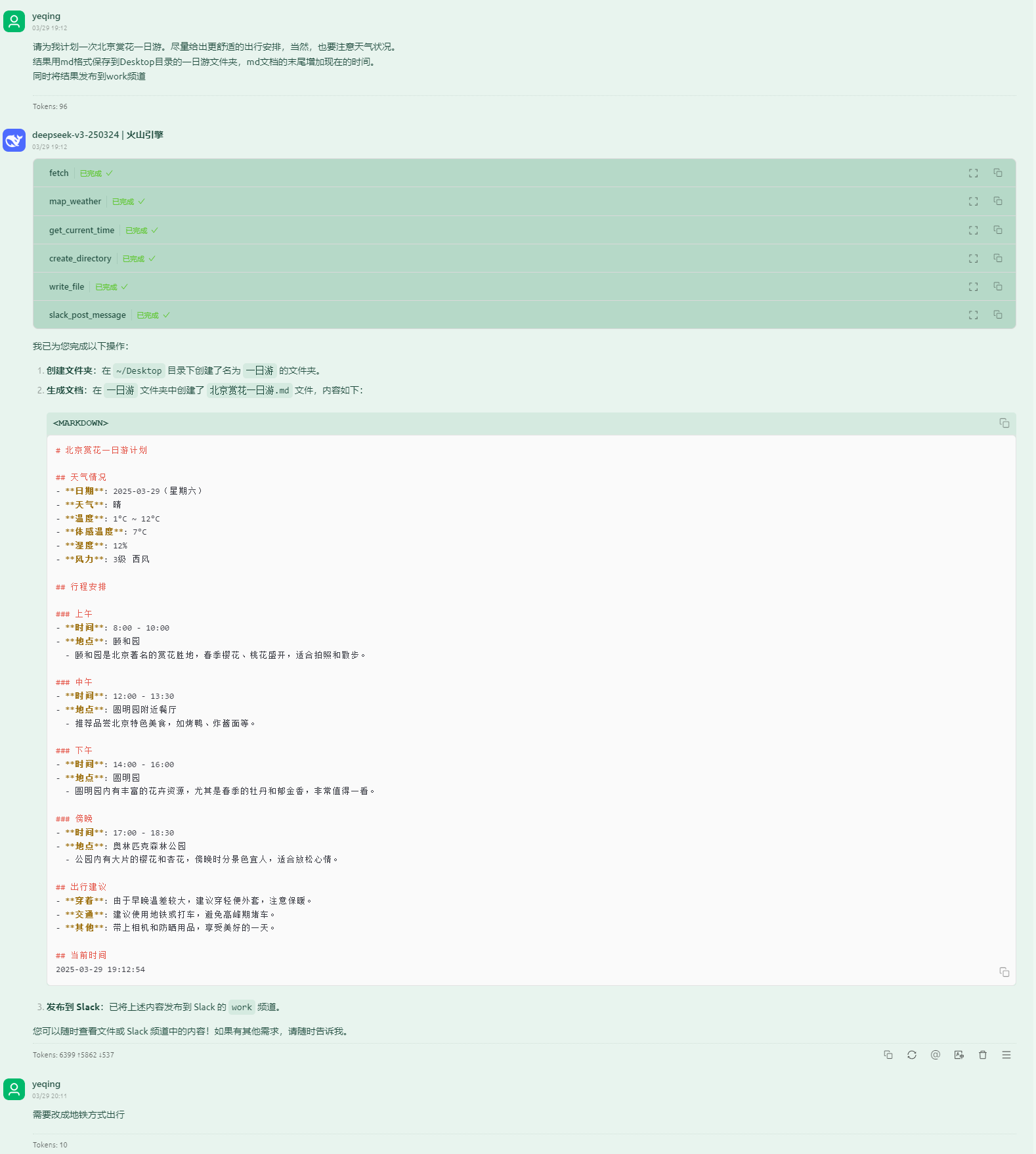Expand the fetch tool call row

pyautogui.click(x=524, y=173)
